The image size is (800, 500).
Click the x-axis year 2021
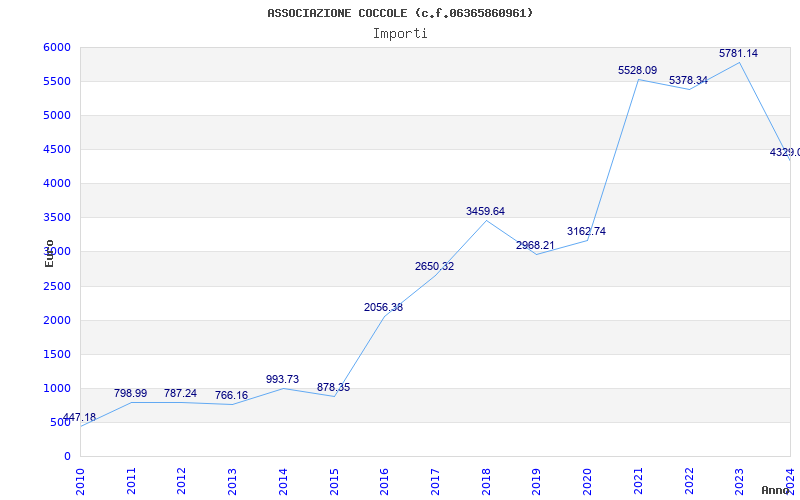point(638,481)
